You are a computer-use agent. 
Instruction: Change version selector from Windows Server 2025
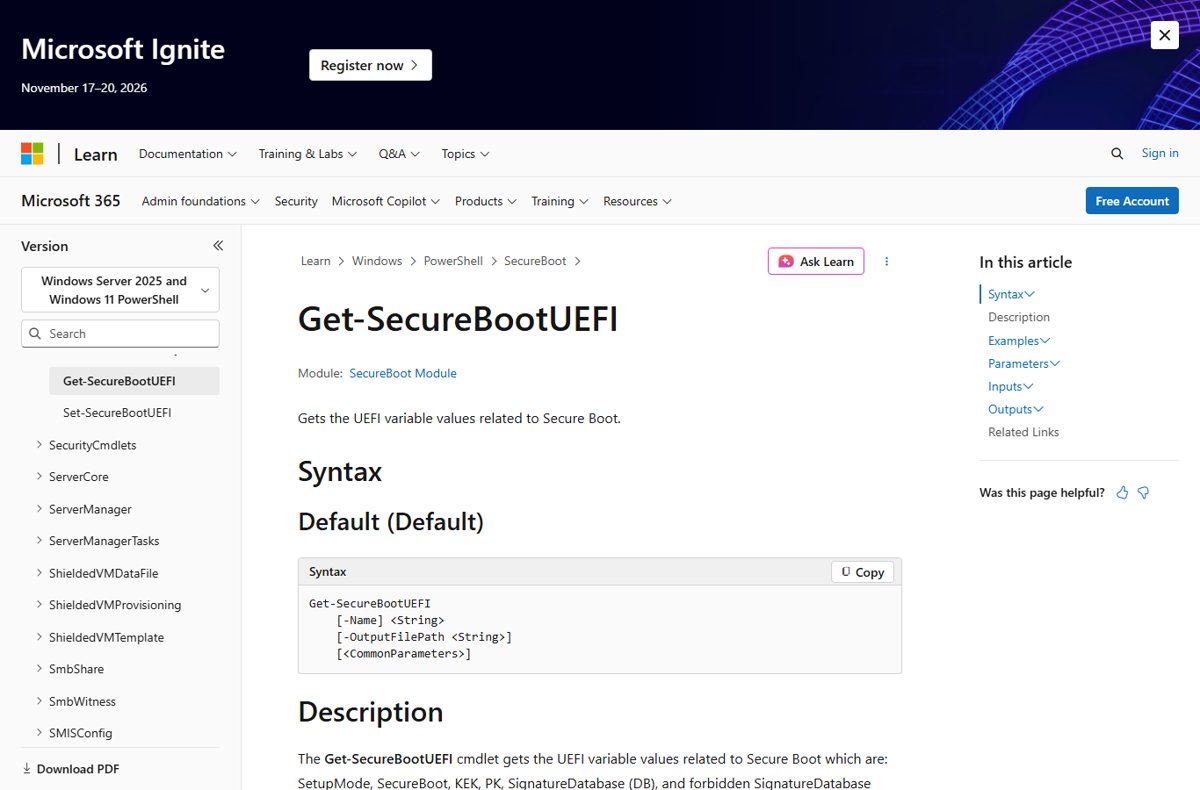point(120,290)
